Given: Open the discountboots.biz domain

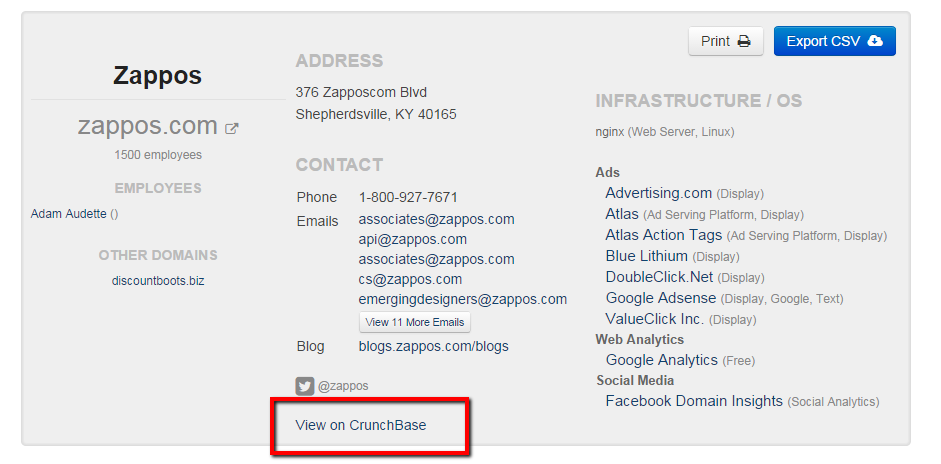Looking at the screenshot, I should click(158, 281).
